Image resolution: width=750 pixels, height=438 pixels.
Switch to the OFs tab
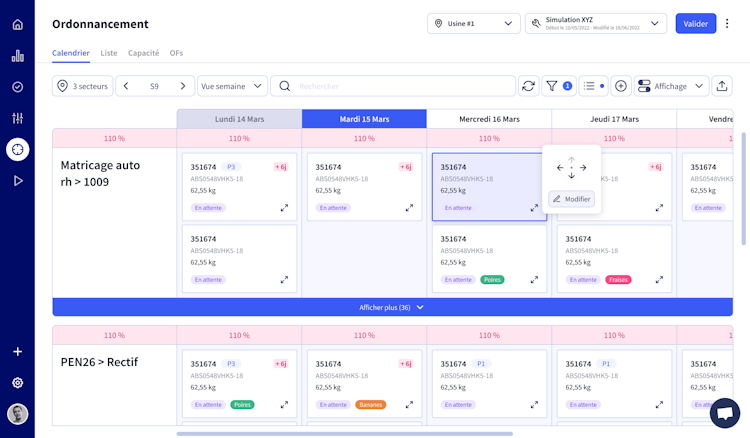click(x=176, y=53)
